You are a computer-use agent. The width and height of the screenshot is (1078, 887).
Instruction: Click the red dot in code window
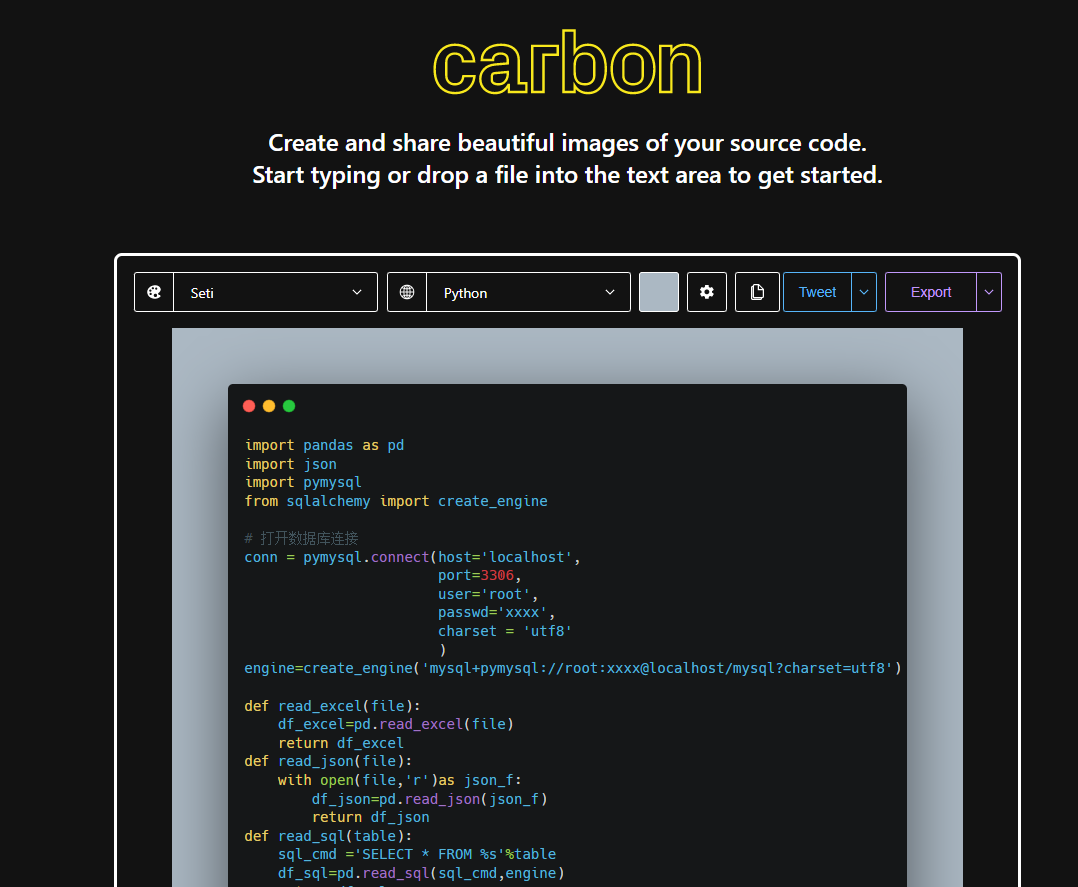[249, 406]
